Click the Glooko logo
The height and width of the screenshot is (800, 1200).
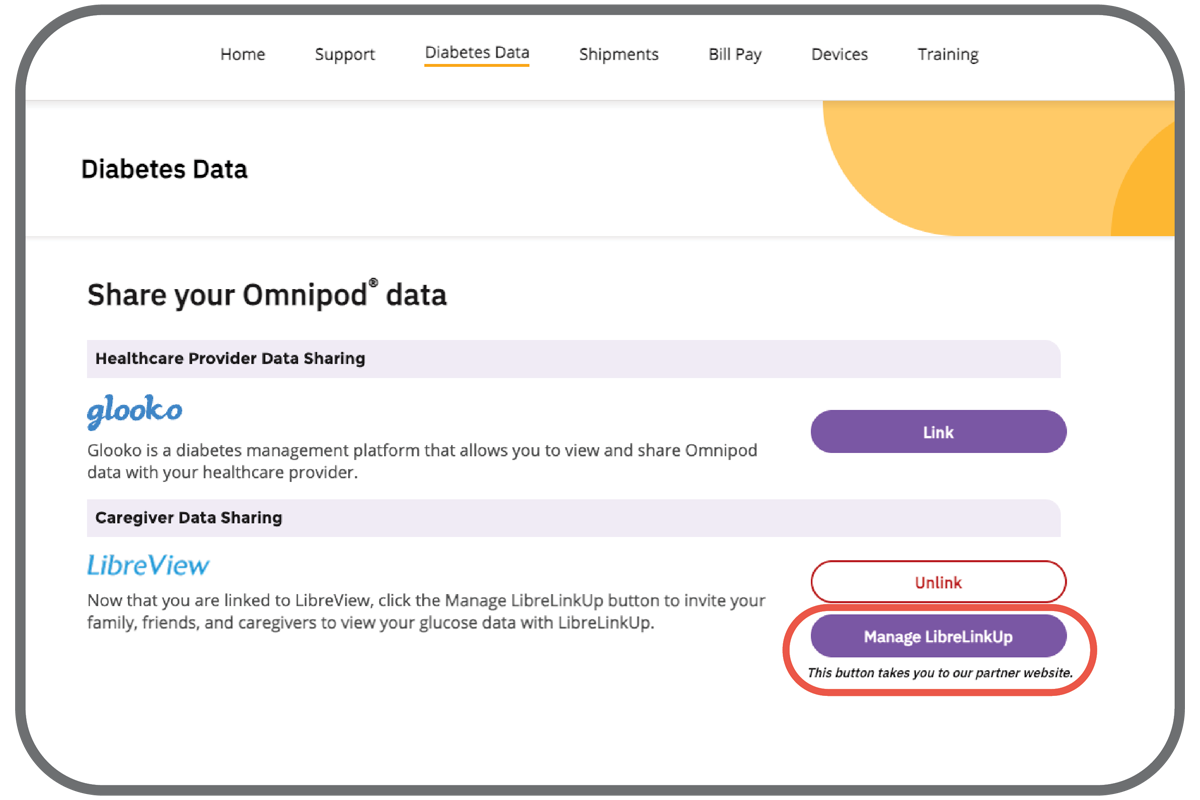pos(135,412)
